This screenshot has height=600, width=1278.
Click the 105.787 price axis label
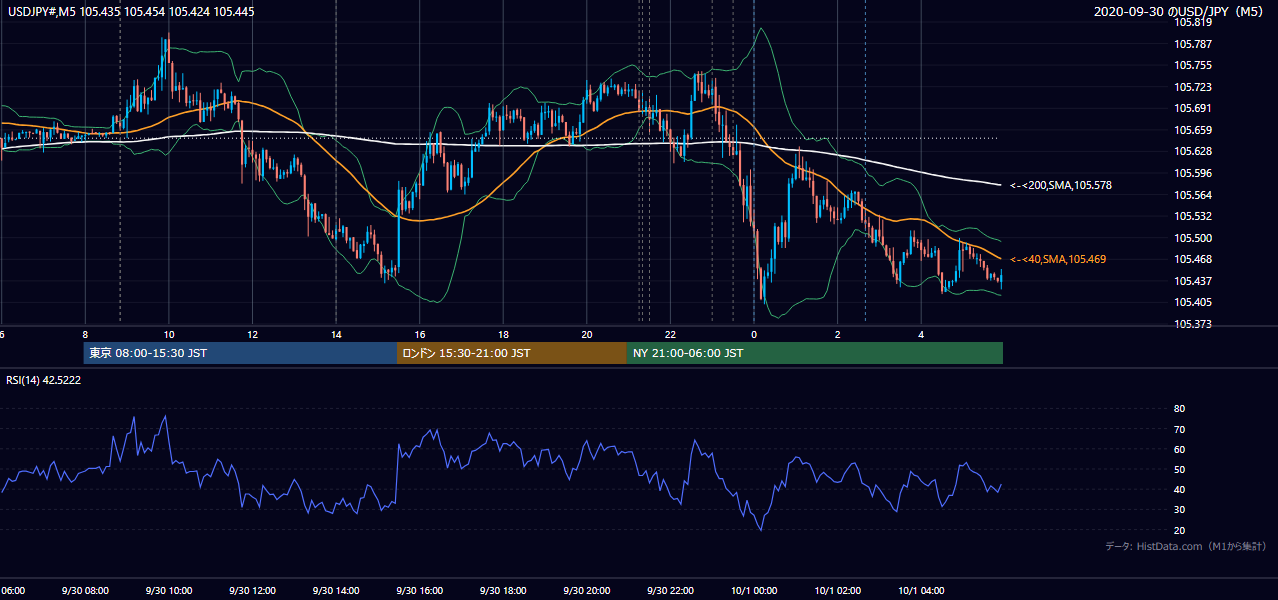coord(1194,44)
